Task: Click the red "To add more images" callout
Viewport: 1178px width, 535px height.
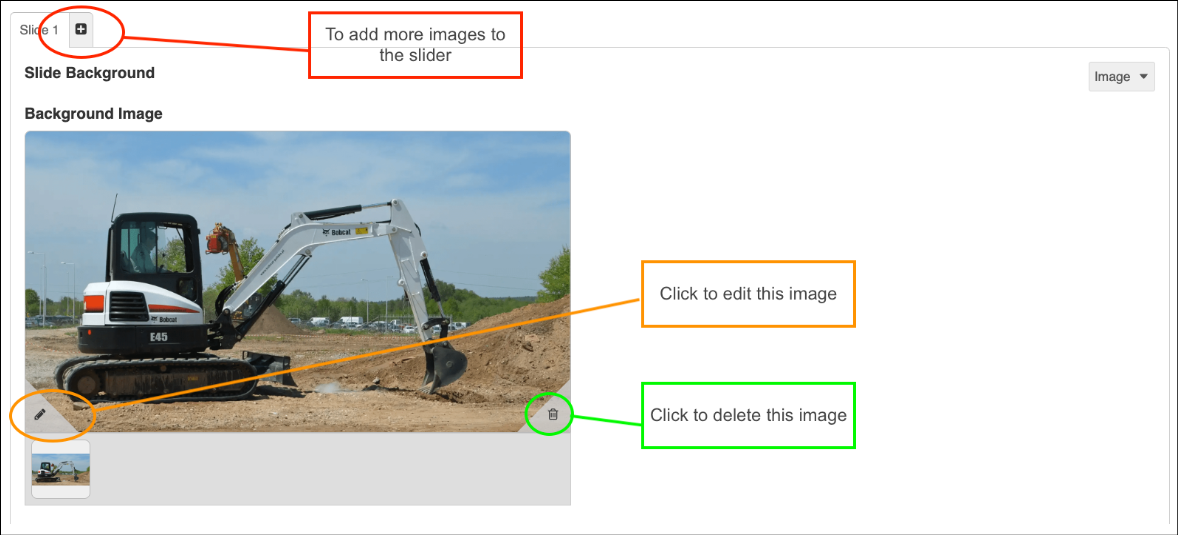Action: click(x=415, y=45)
